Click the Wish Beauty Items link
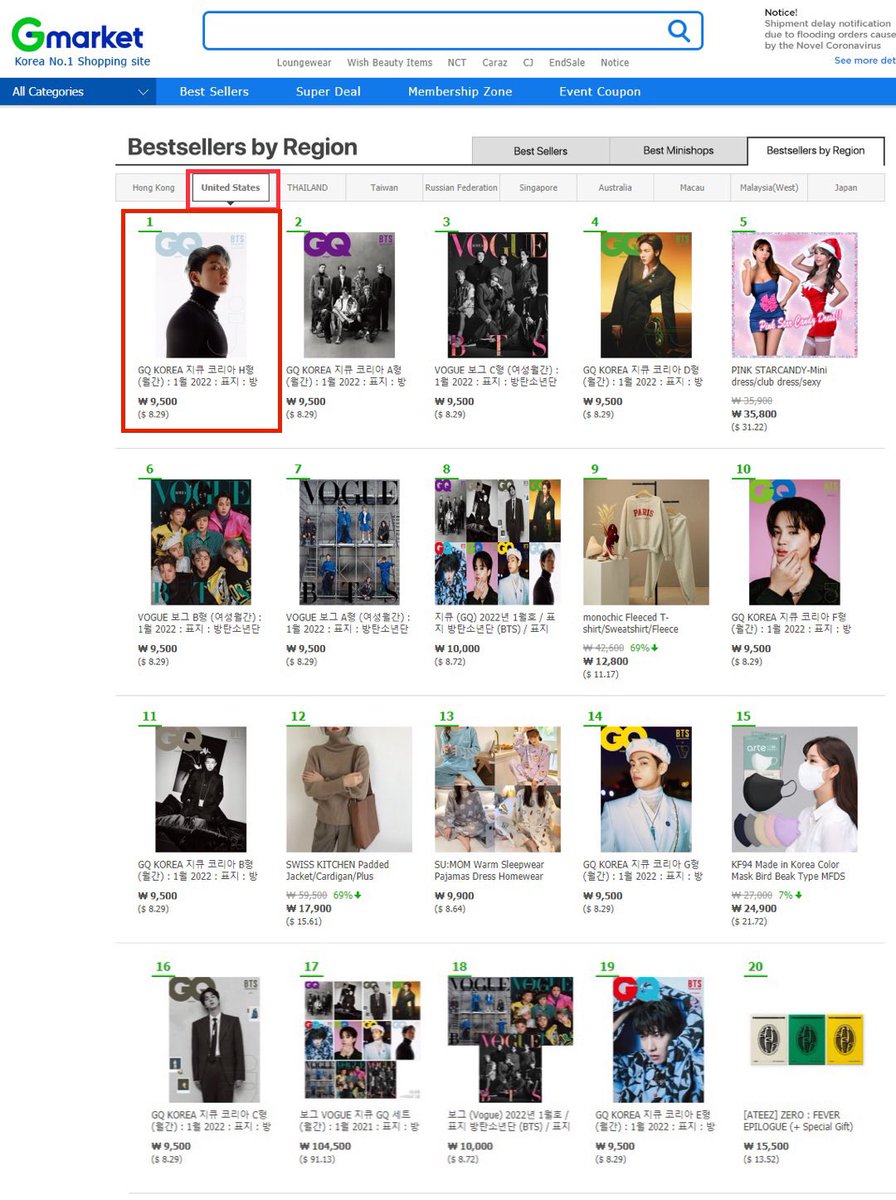Image resolution: width=896 pixels, height=1200 pixels. click(x=390, y=63)
